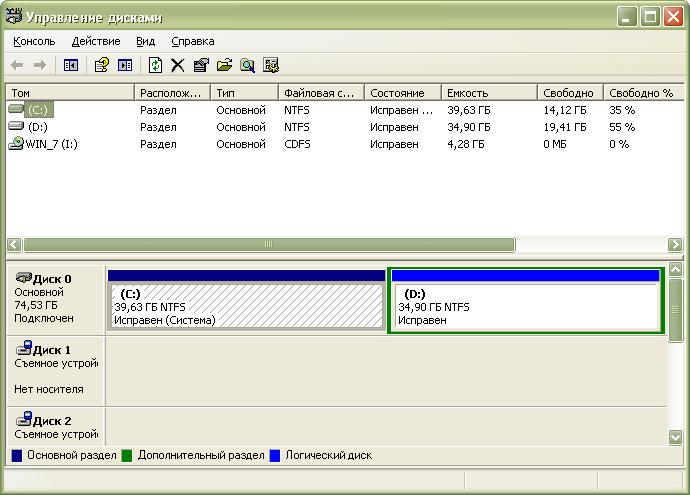Select the (D:) volume in the list
This screenshot has width=690, height=495.
coord(38,127)
